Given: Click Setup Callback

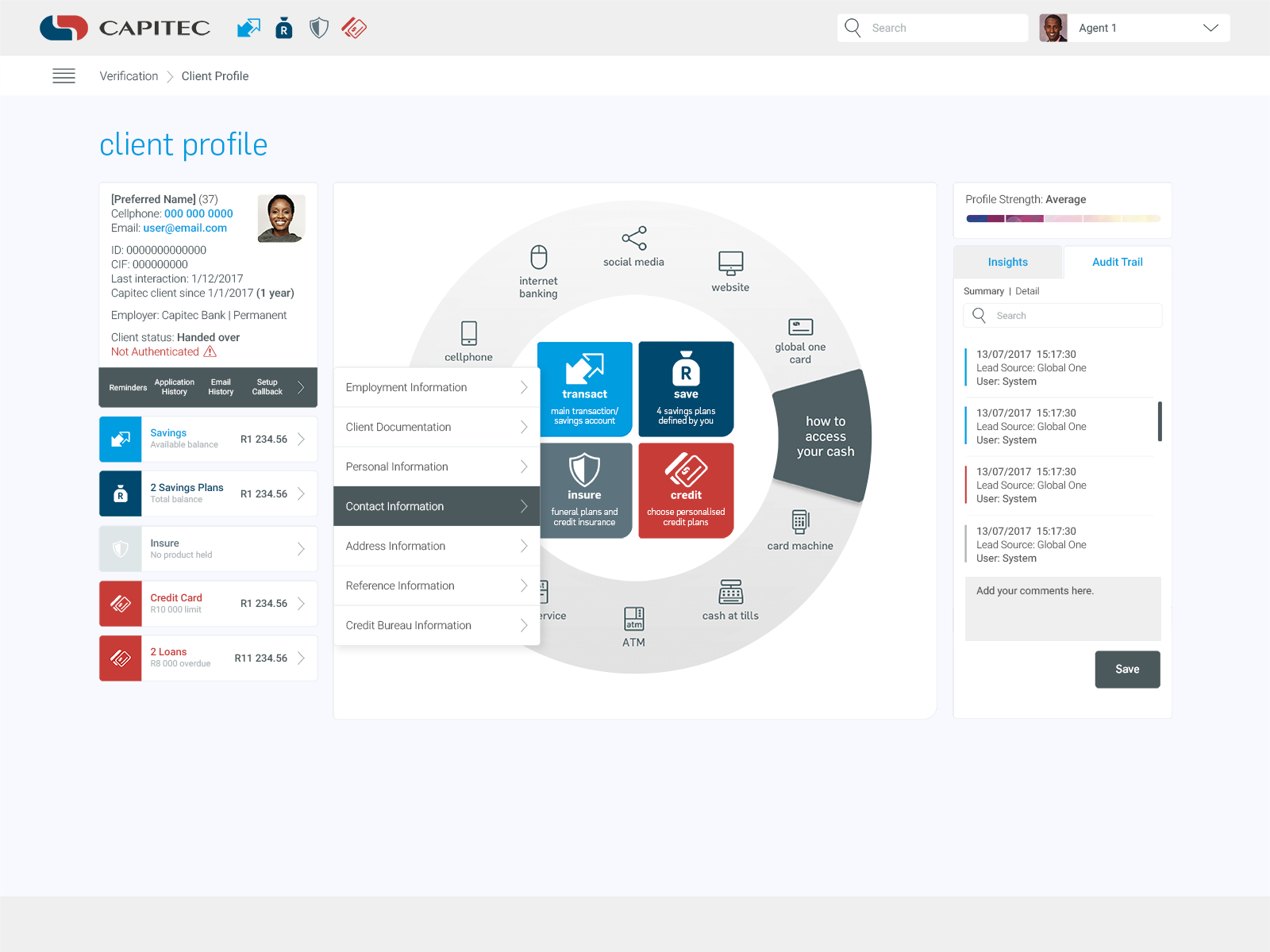Looking at the screenshot, I should tap(267, 387).
